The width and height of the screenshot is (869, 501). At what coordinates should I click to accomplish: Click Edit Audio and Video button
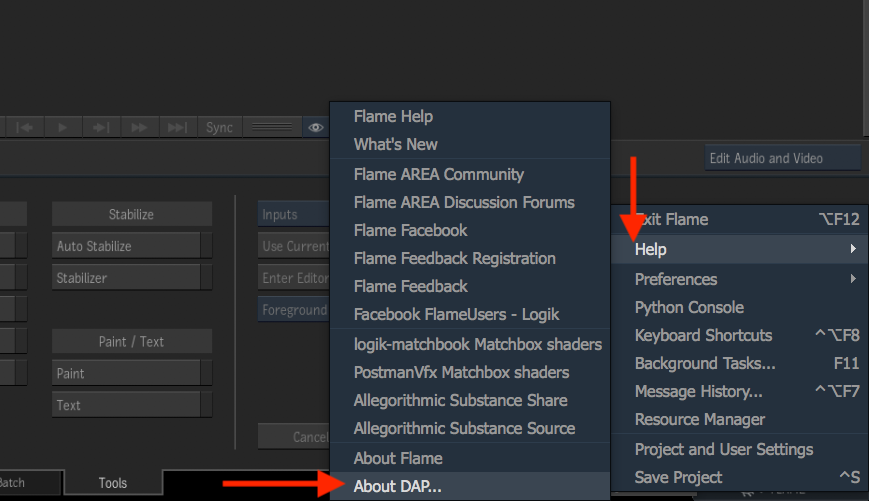tap(783, 159)
